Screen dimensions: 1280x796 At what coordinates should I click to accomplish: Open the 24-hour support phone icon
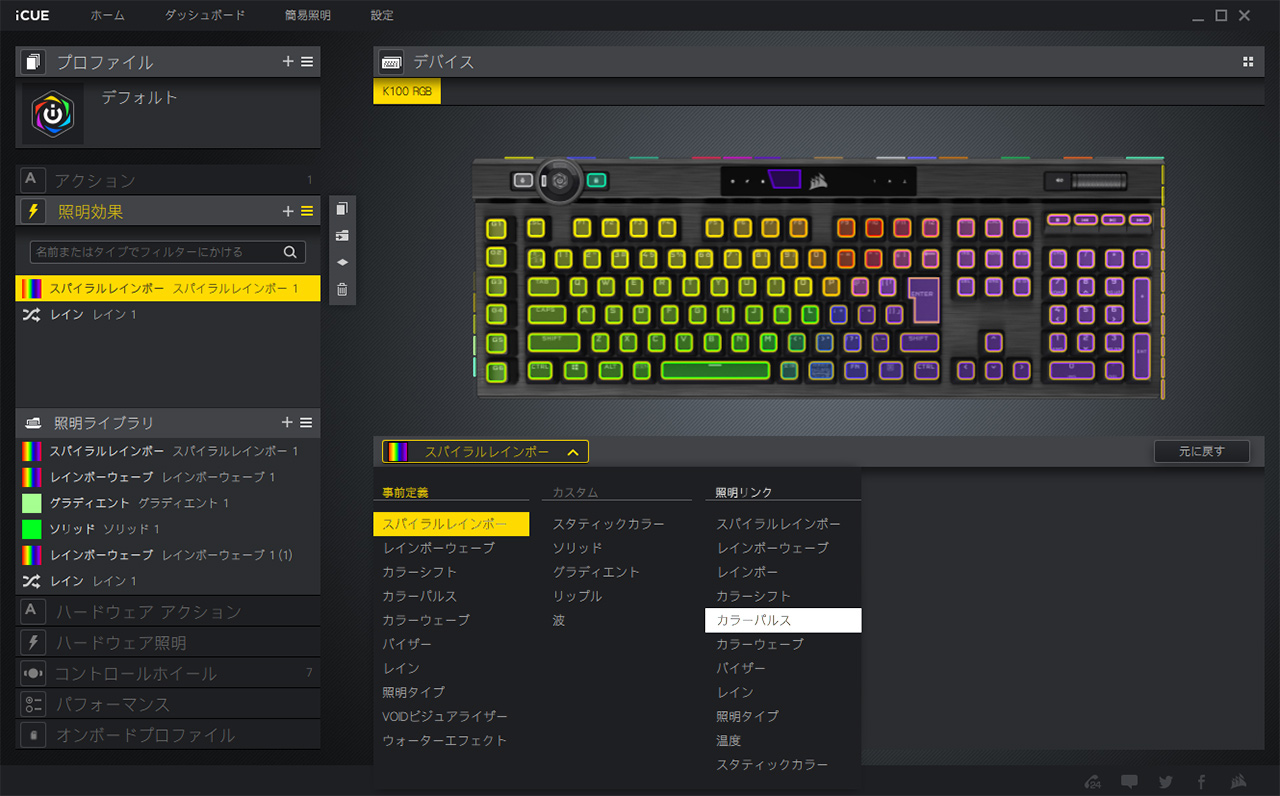point(1094,782)
